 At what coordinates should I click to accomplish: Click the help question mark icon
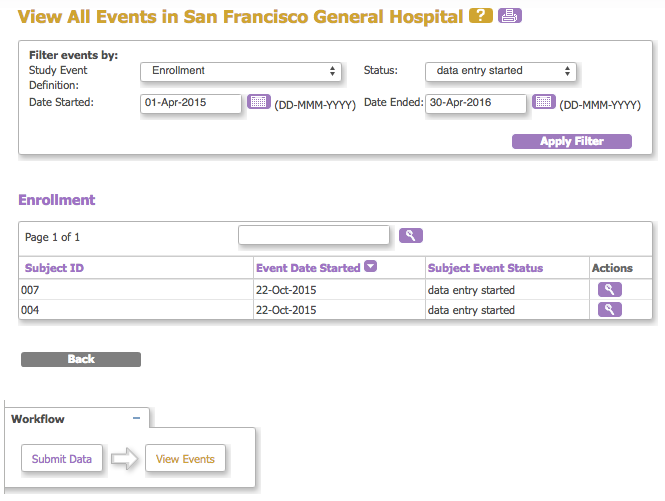[x=481, y=16]
